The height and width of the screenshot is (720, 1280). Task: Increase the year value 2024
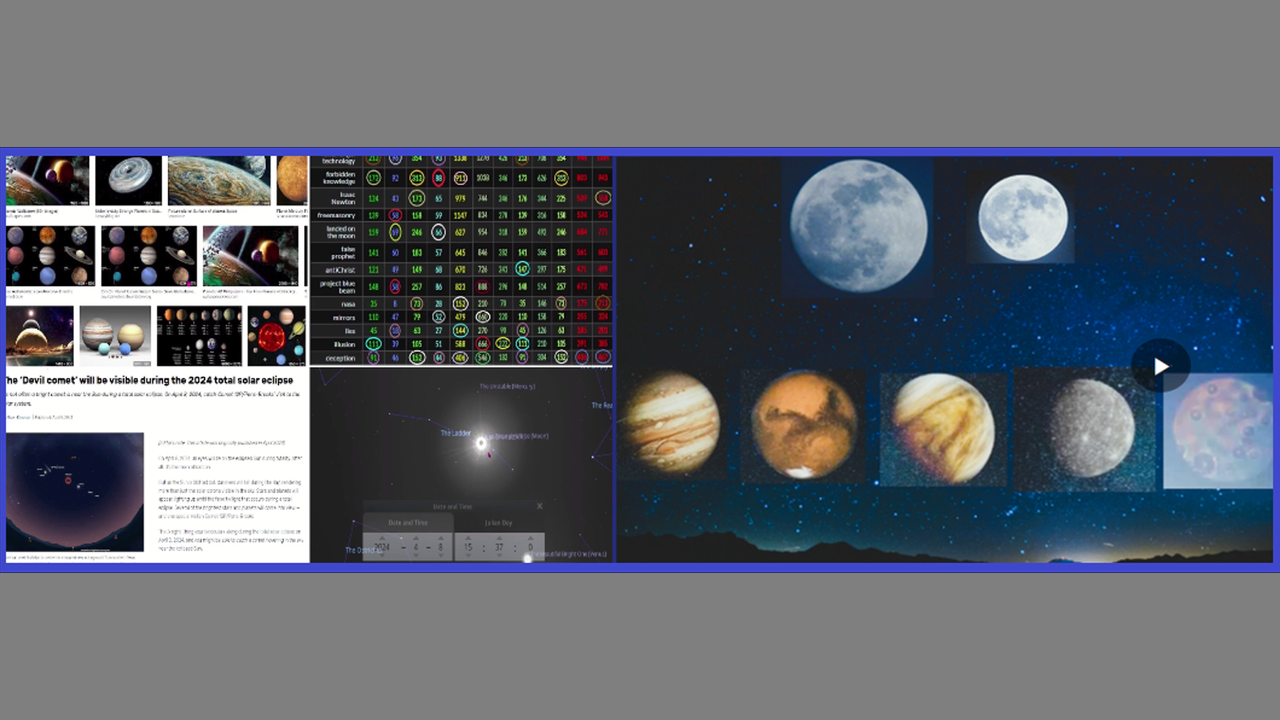(x=382, y=538)
